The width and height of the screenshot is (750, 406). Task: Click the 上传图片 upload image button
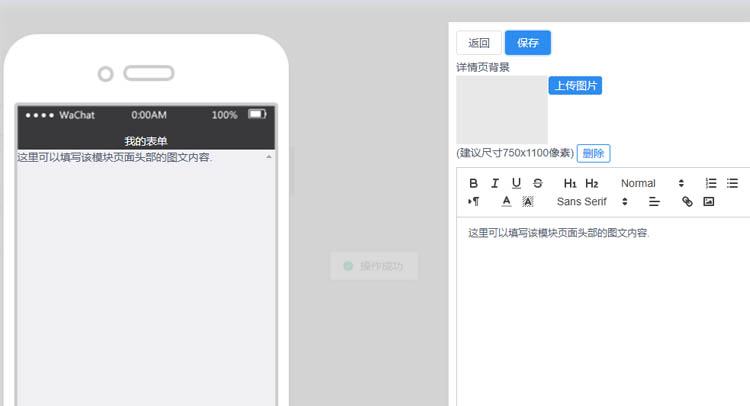coord(575,86)
